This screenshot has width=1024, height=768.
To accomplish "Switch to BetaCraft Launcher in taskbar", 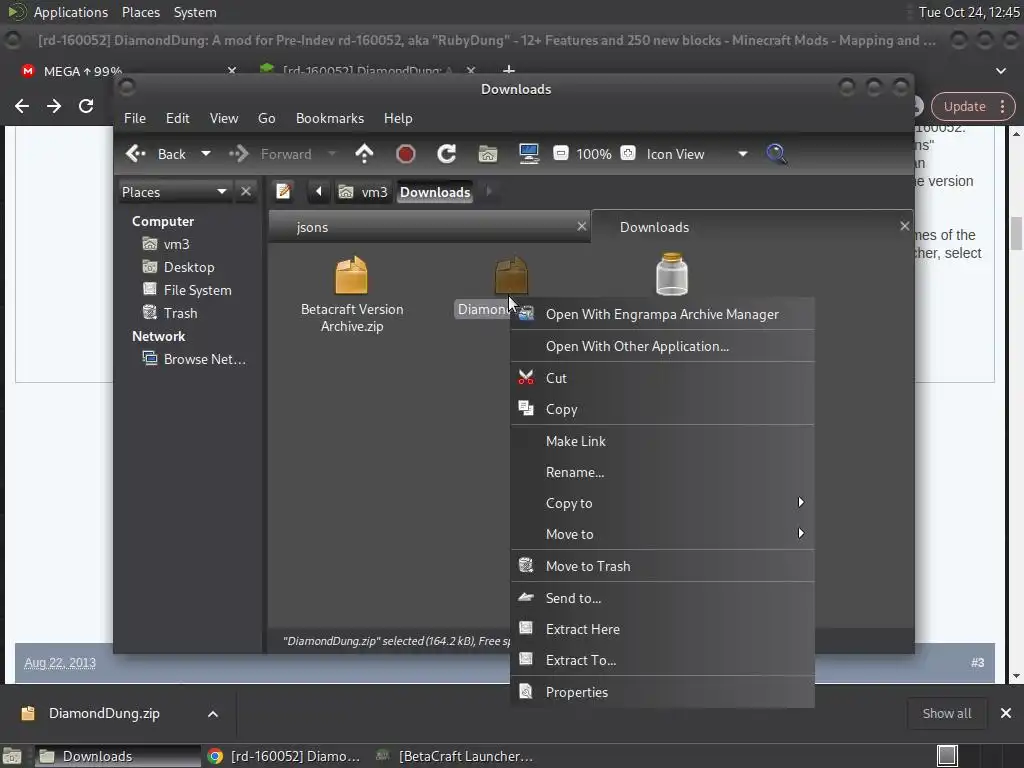I will (455, 756).
